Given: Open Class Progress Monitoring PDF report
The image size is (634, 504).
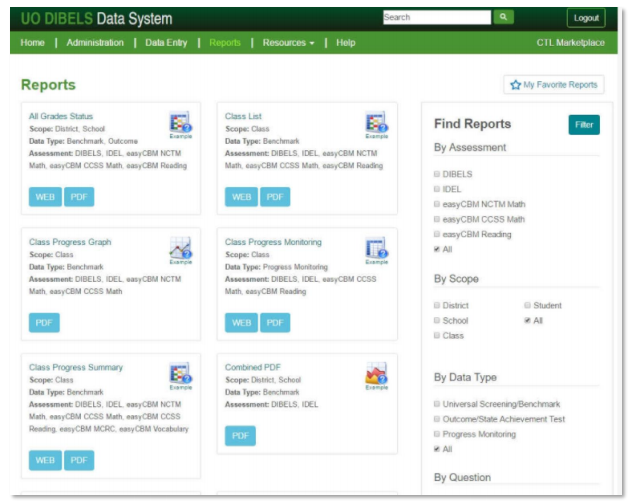Looking at the screenshot, I should pos(275,323).
